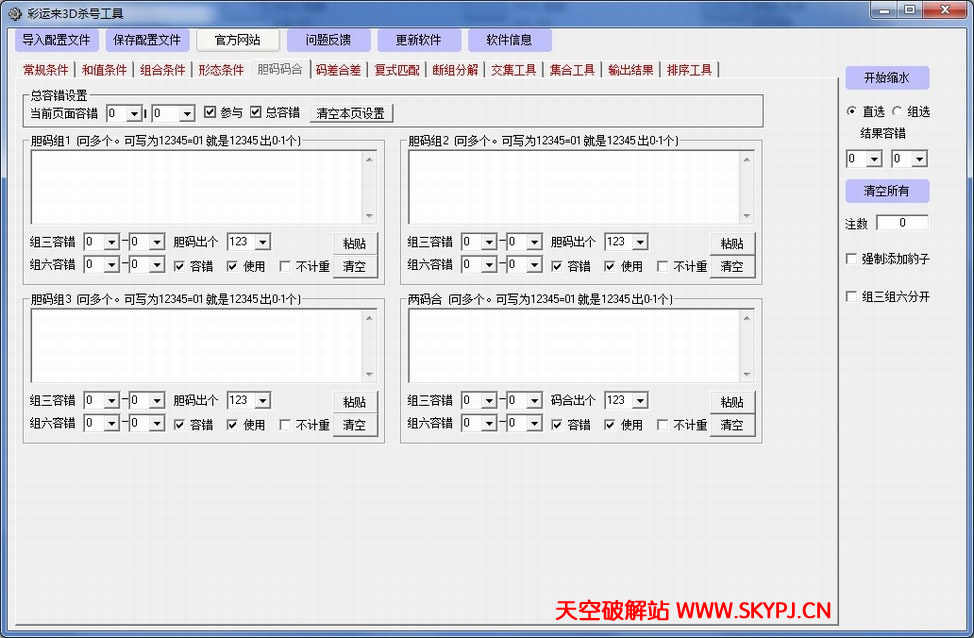Click the 注数 number input field
Screen dimensions: 974x638
click(x=902, y=222)
